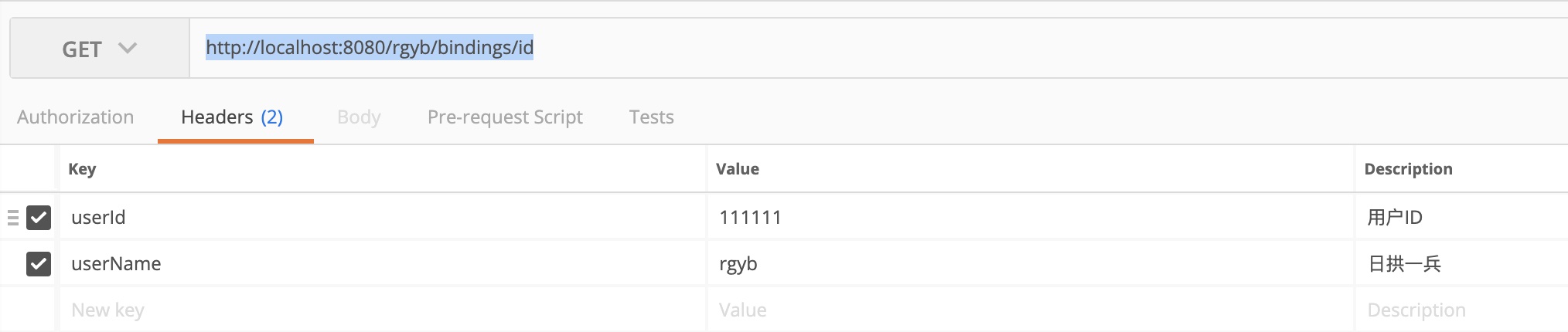Viewport: 1568px width, 332px height.
Task: Switch to the Authorization tab
Action: point(75,117)
